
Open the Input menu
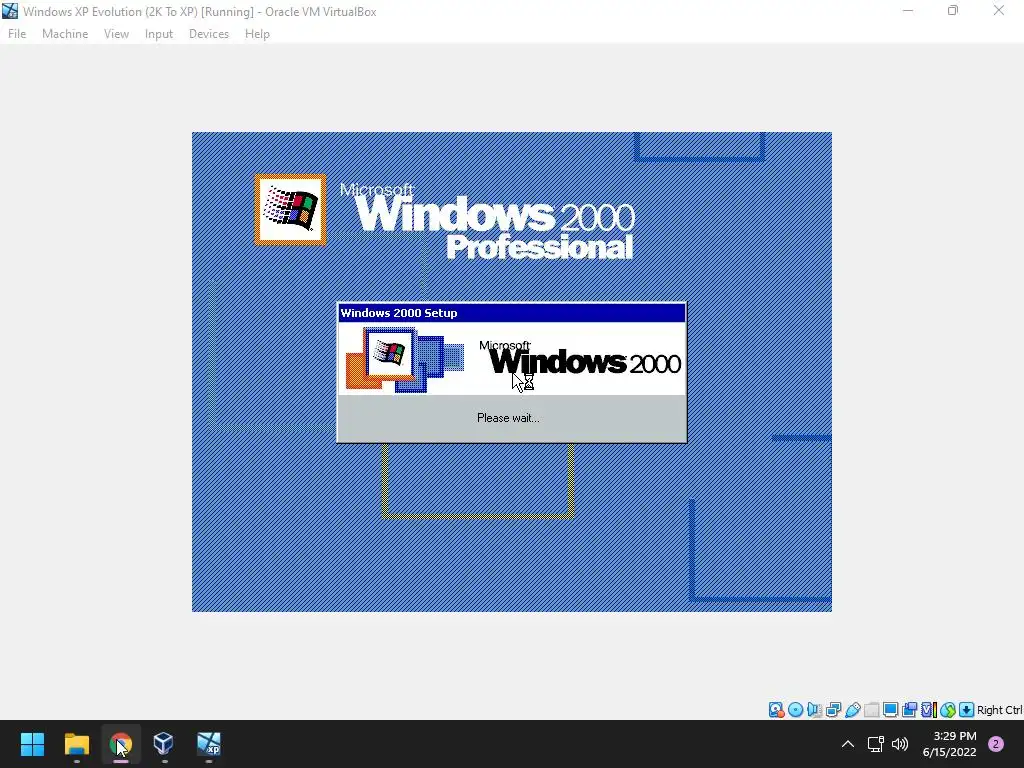159,34
